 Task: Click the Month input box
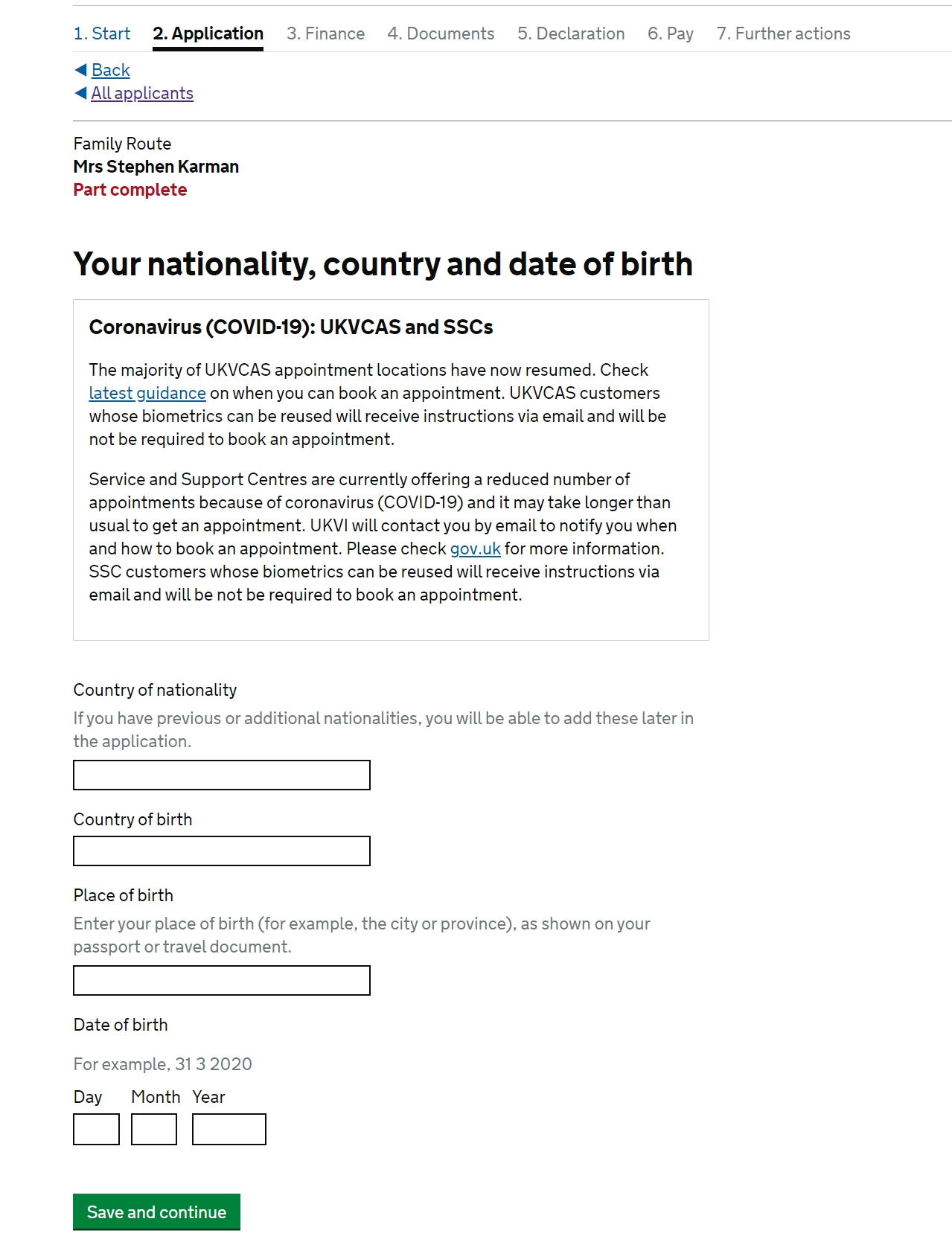[154, 1129]
